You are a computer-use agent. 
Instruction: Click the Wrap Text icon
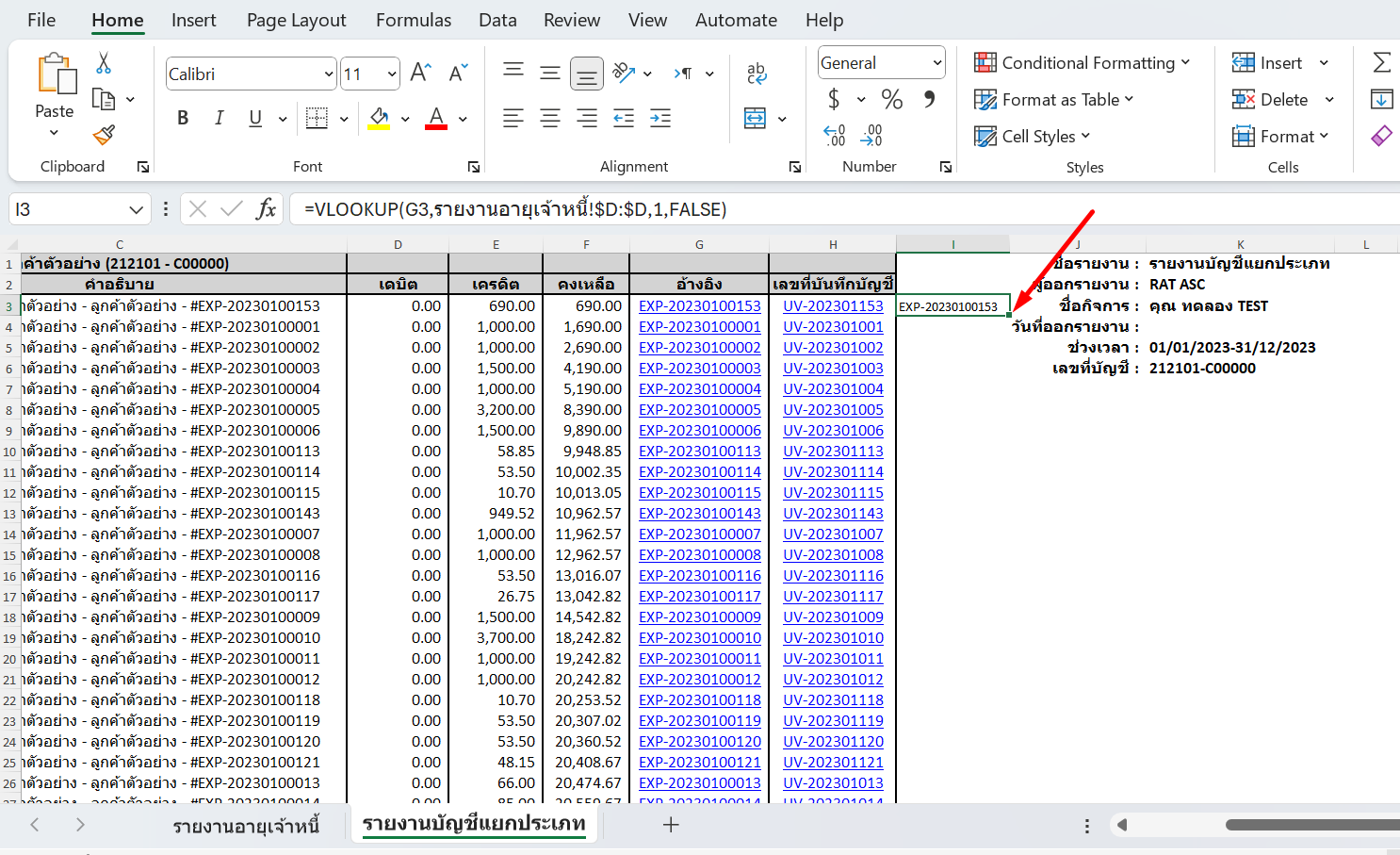[756, 73]
